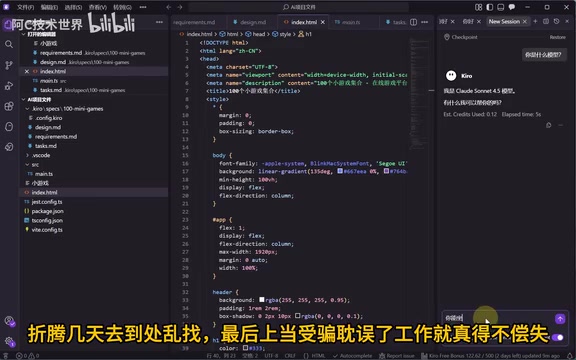Open the 查看(V) menu
The width and height of the screenshot is (576, 360).
97,7
